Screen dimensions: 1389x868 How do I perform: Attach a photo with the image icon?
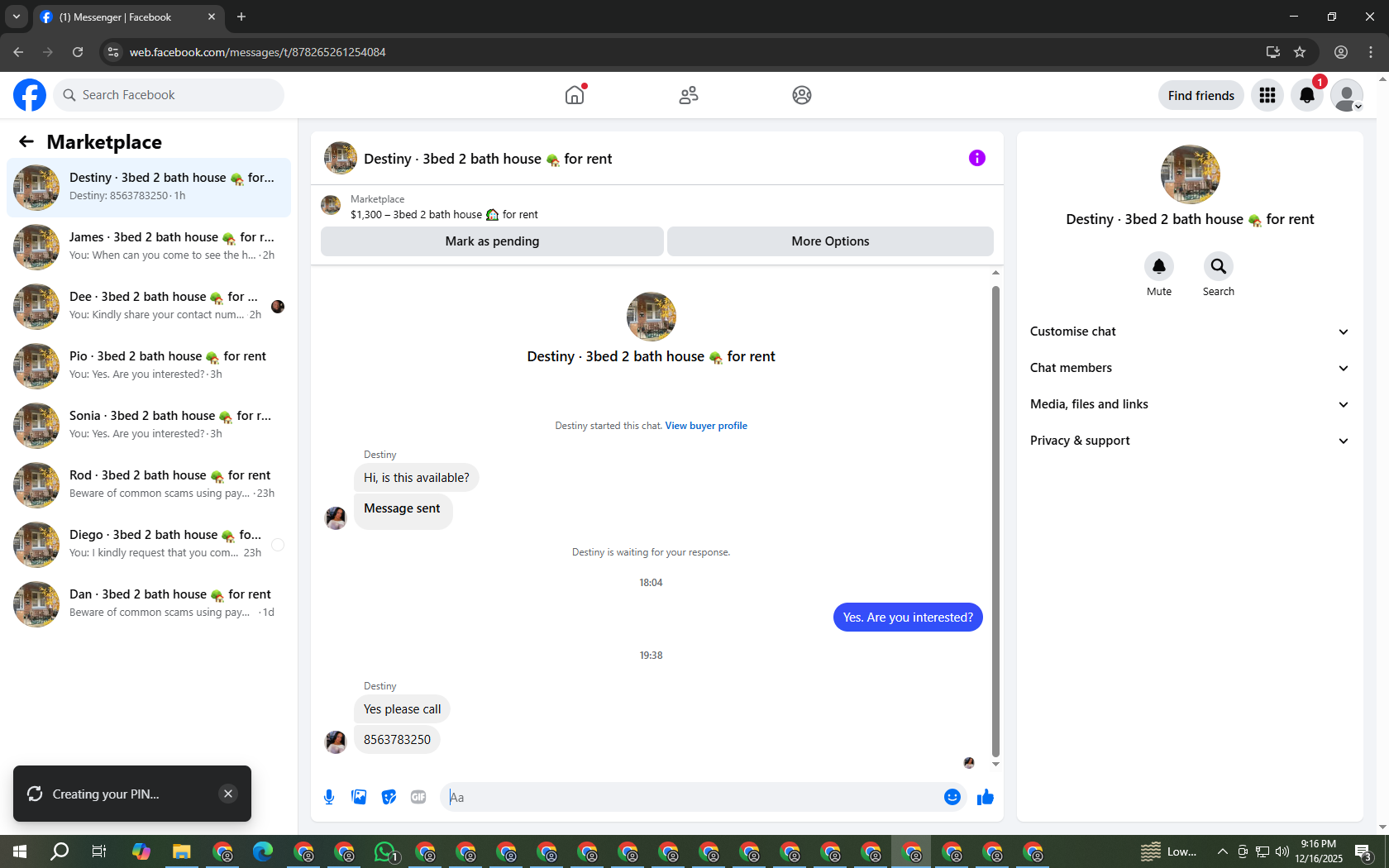pos(359,797)
